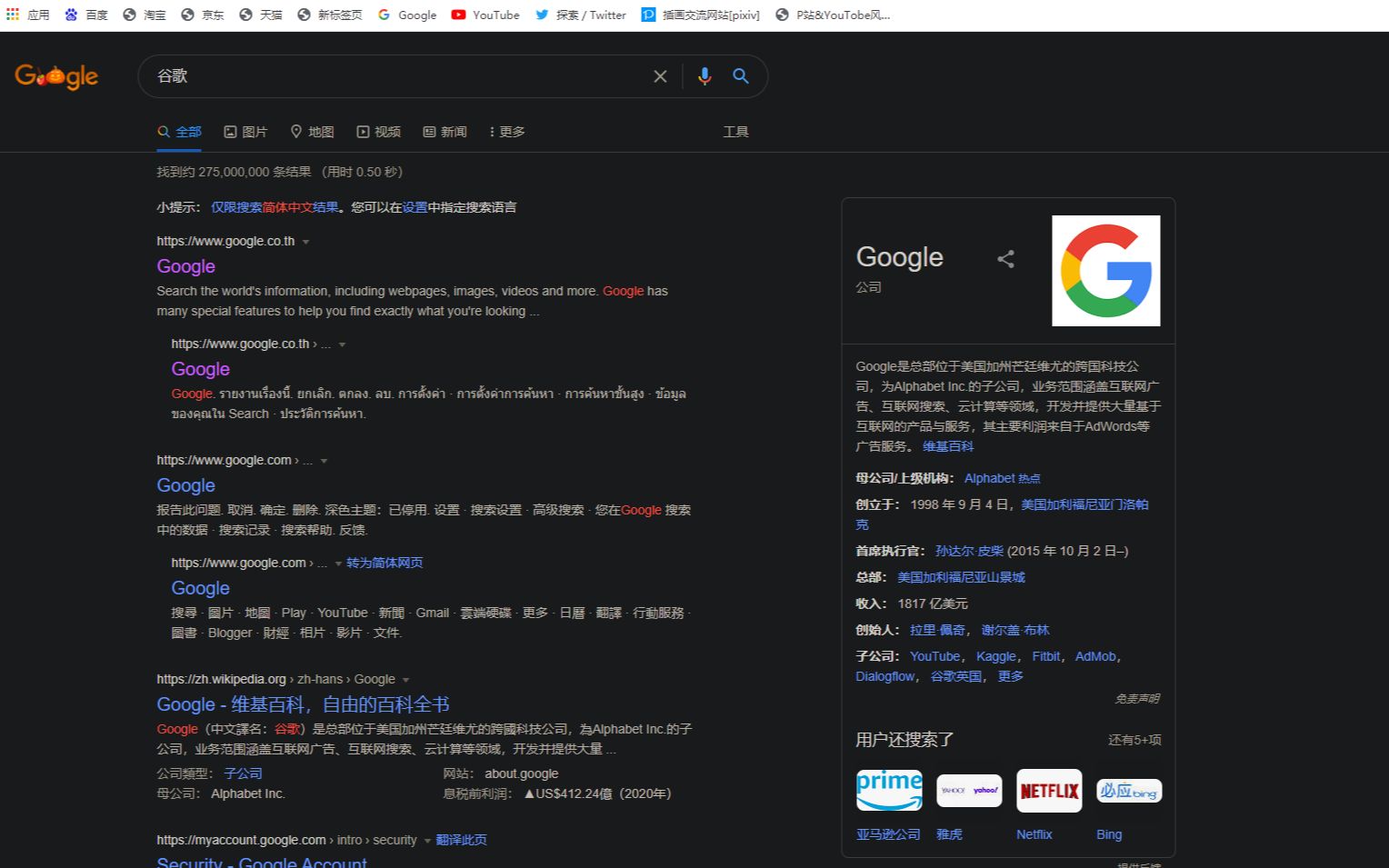This screenshot has height=868, width=1389.
Task: Expand options arrow beside https://www.google.co.th
Action: (x=306, y=242)
